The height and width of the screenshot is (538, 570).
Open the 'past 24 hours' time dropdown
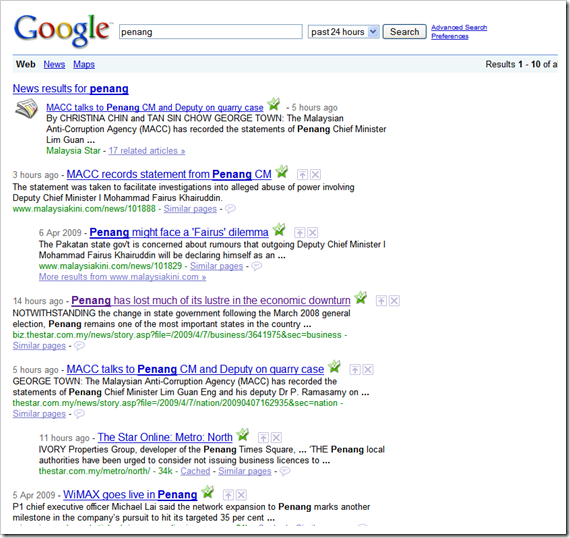(x=344, y=32)
